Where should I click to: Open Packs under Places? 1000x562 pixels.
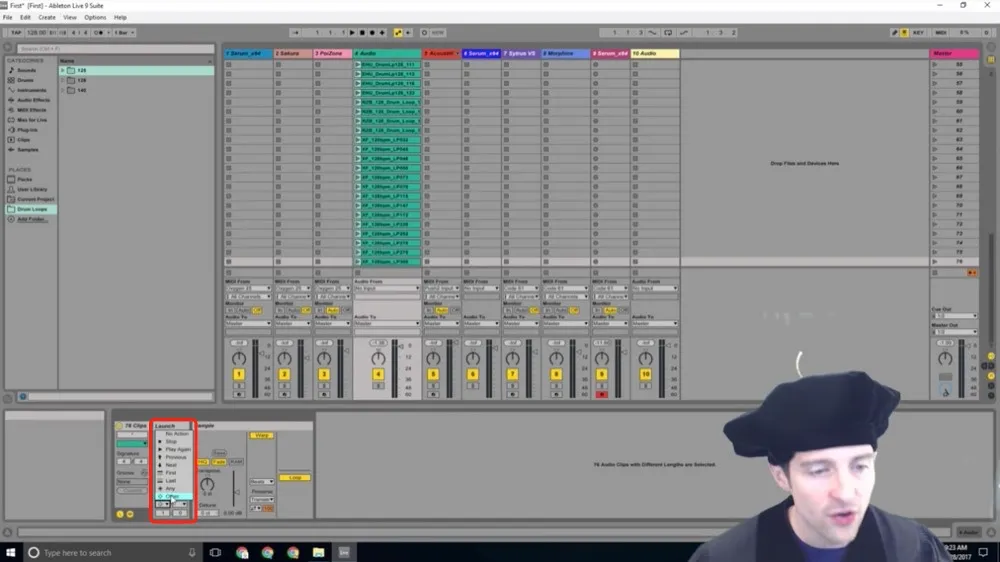point(24,179)
